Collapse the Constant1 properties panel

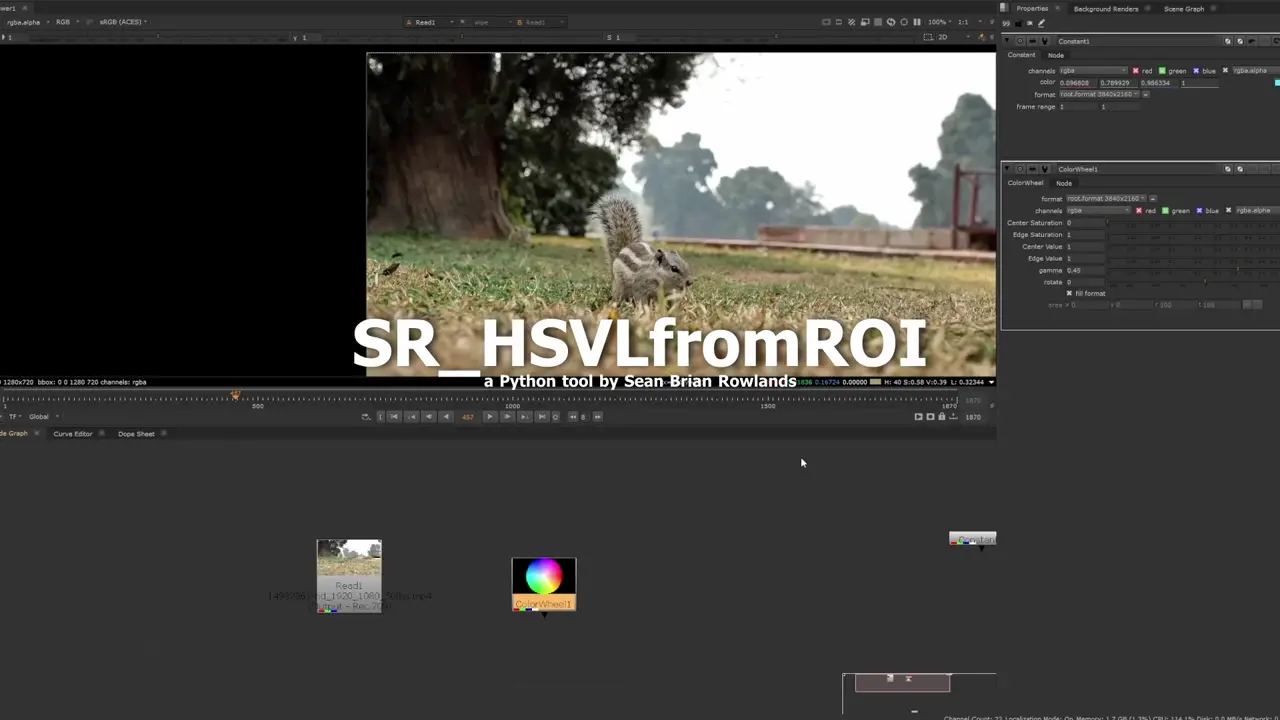point(1008,41)
